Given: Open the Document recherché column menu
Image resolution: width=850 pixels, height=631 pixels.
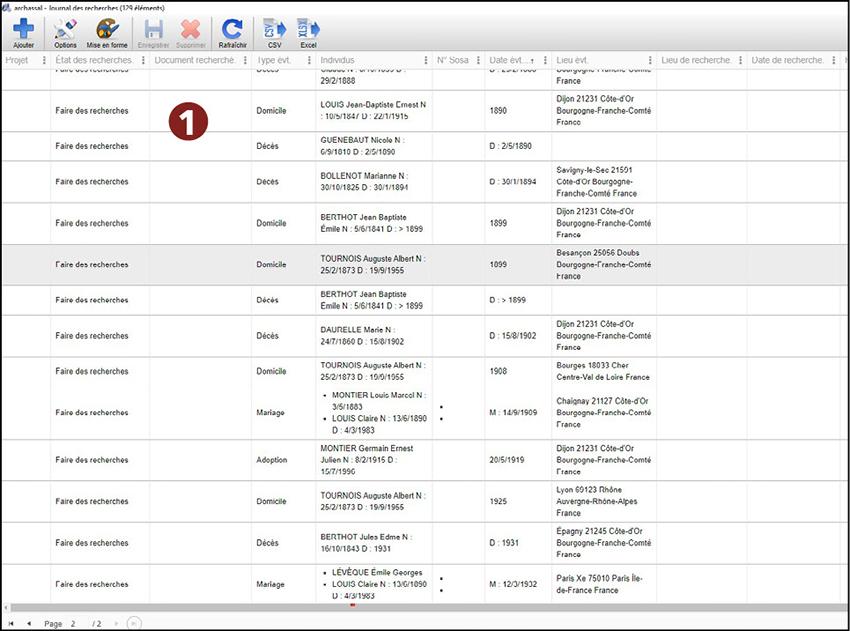Looking at the screenshot, I should (x=245, y=60).
